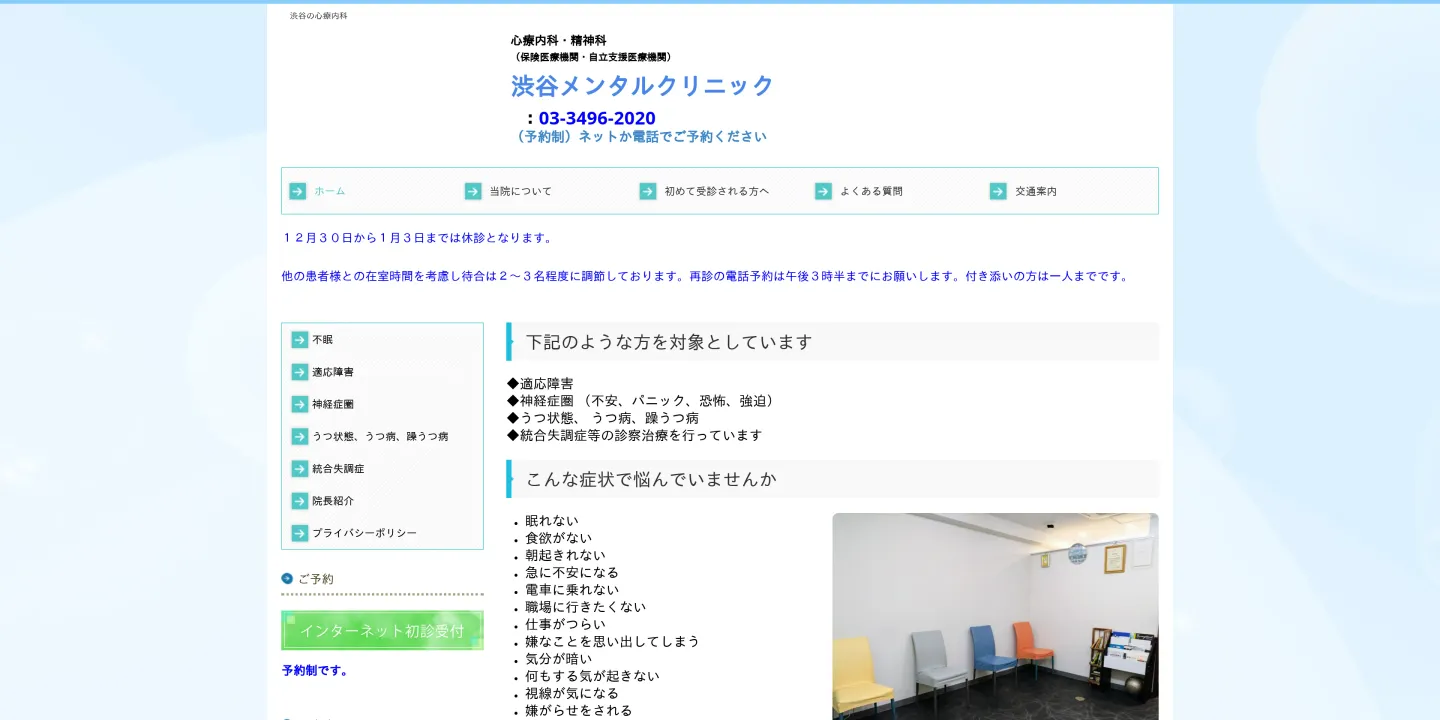This screenshot has width=1440, height=720.
Task: Click the arrow icon next to 統合失調症
Action: 300,468
